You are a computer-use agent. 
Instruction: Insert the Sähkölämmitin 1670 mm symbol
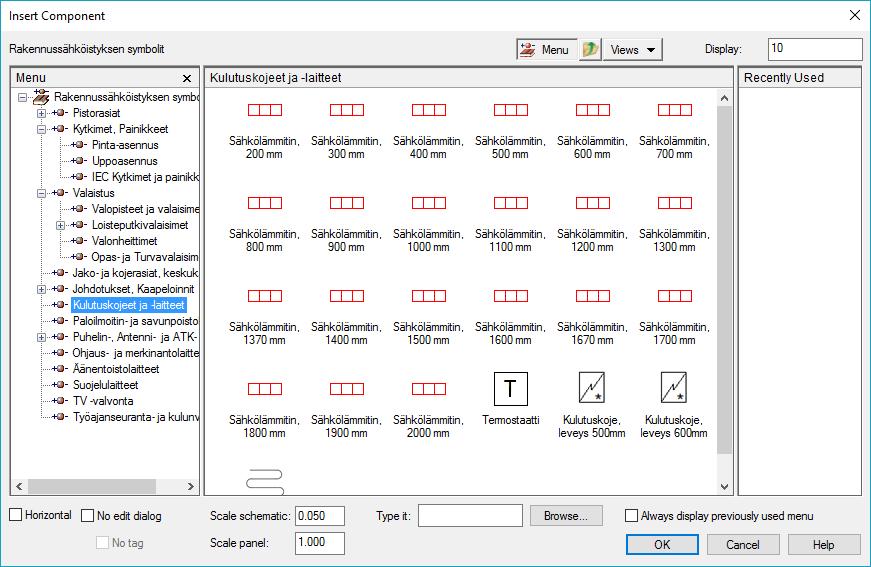593,296
